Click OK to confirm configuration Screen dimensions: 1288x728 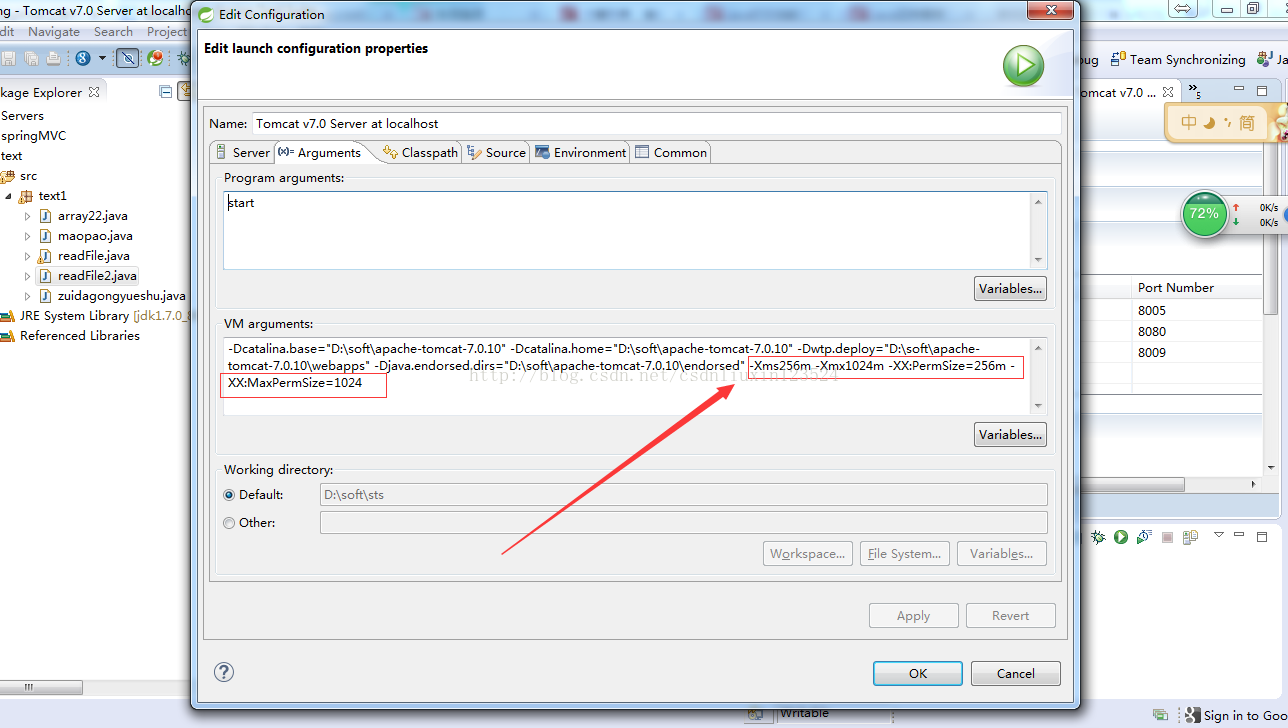tap(918, 673)
